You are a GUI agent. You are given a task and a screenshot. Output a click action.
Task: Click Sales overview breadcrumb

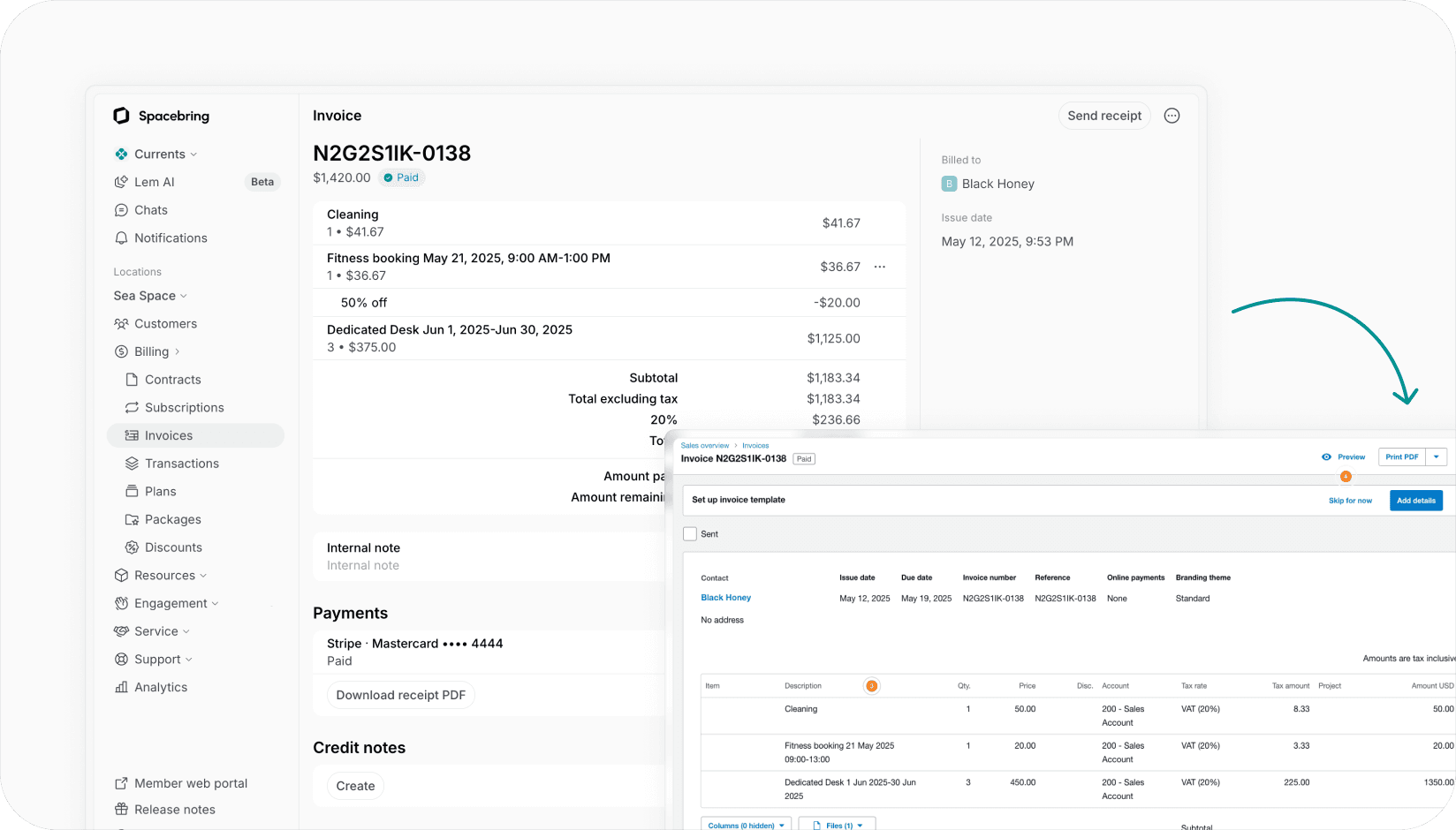[x=705, y=446]
